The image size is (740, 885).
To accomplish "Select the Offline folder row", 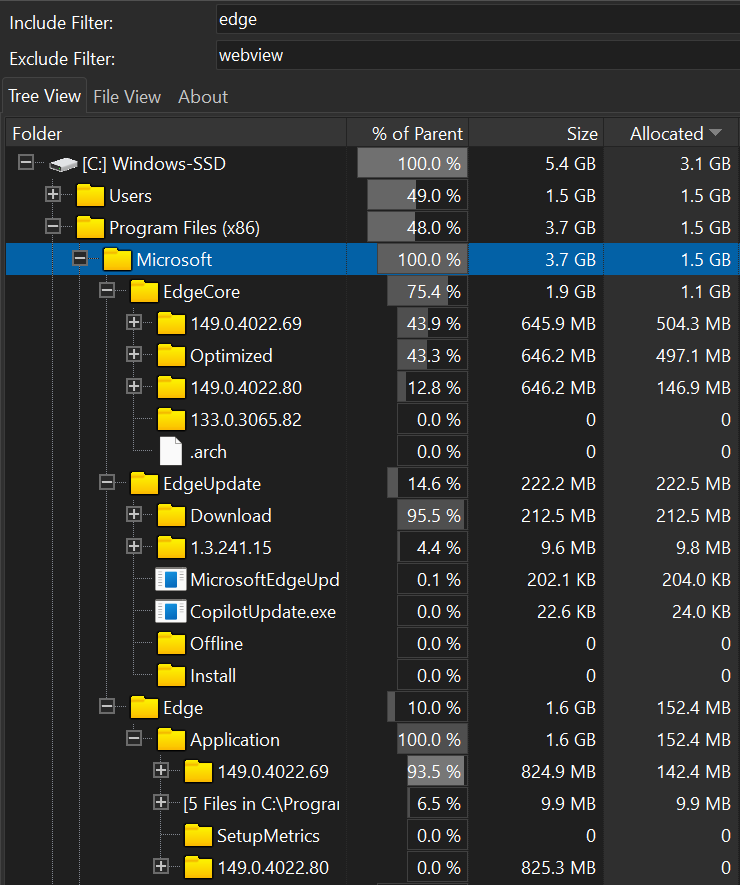I will click(373, 643).
